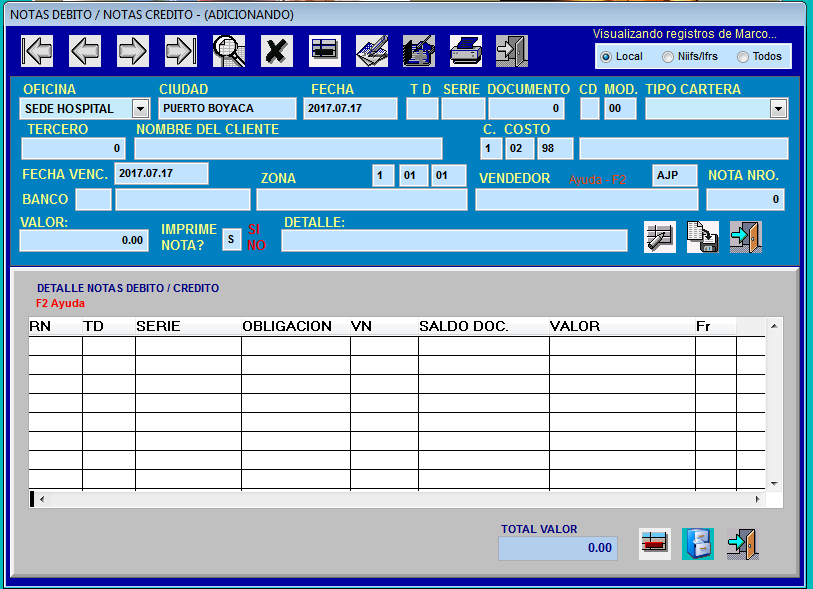Image resolution: width=813 pixels, height=589 pixels.
Task: Click the NOMBRE DEL CLIENTE field
Action: point(288,149)
